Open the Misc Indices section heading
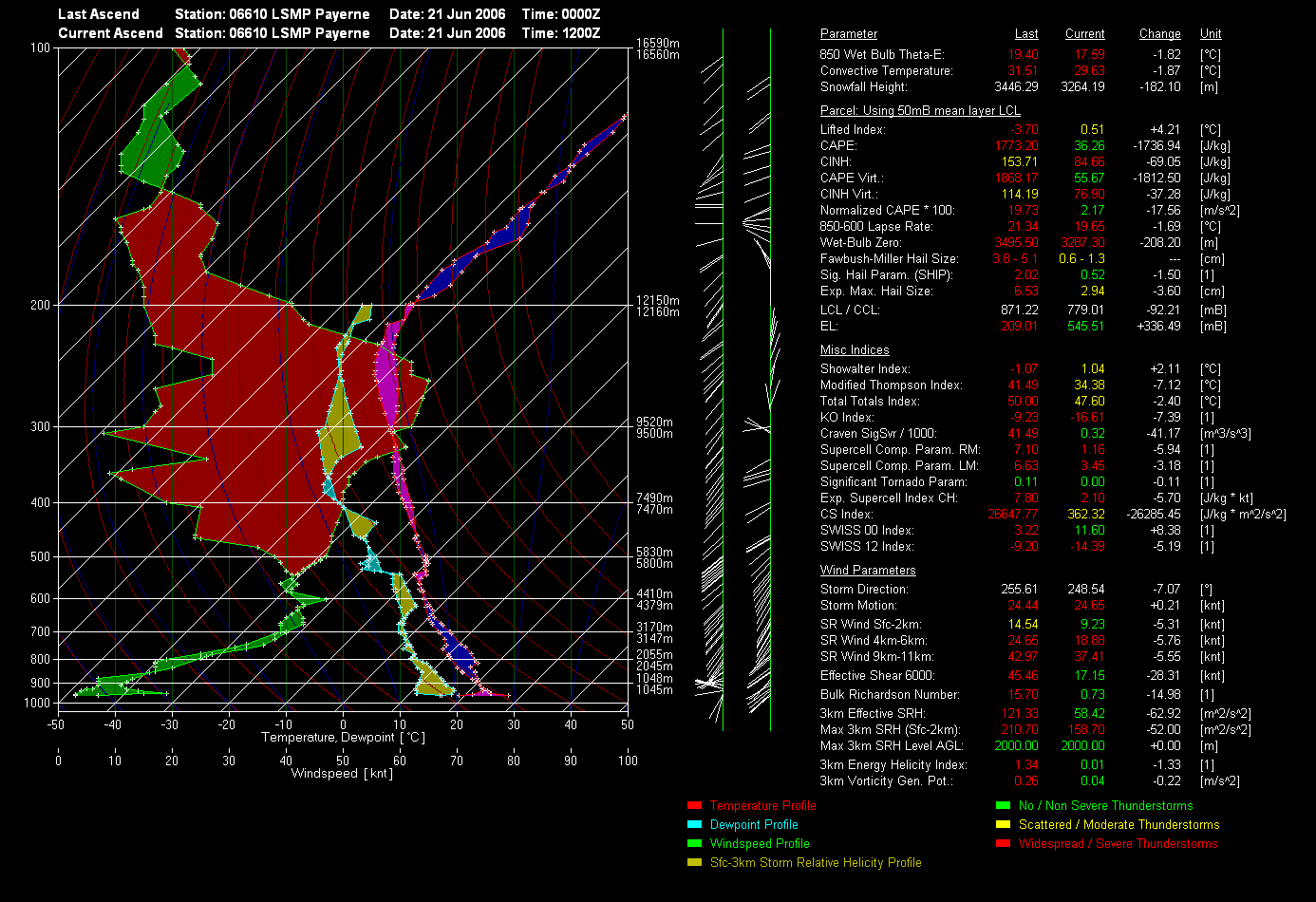The width and height of the screenshot is (1316, 902). 855,350
